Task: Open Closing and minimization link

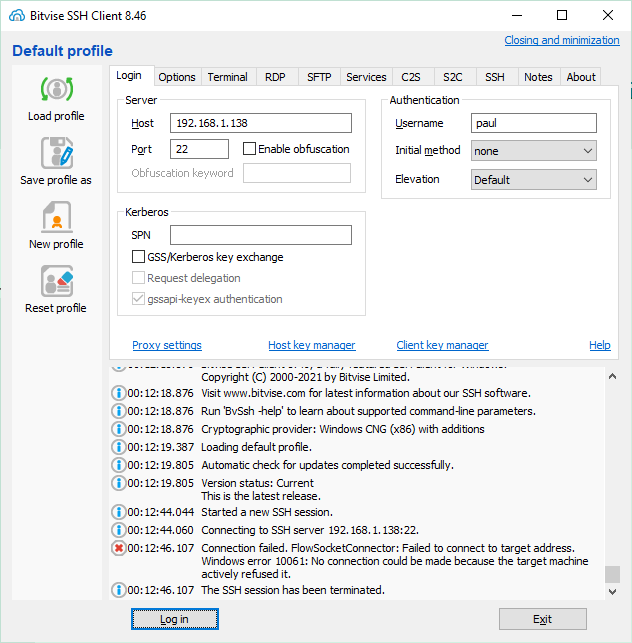Action: [x=562, y=40]
